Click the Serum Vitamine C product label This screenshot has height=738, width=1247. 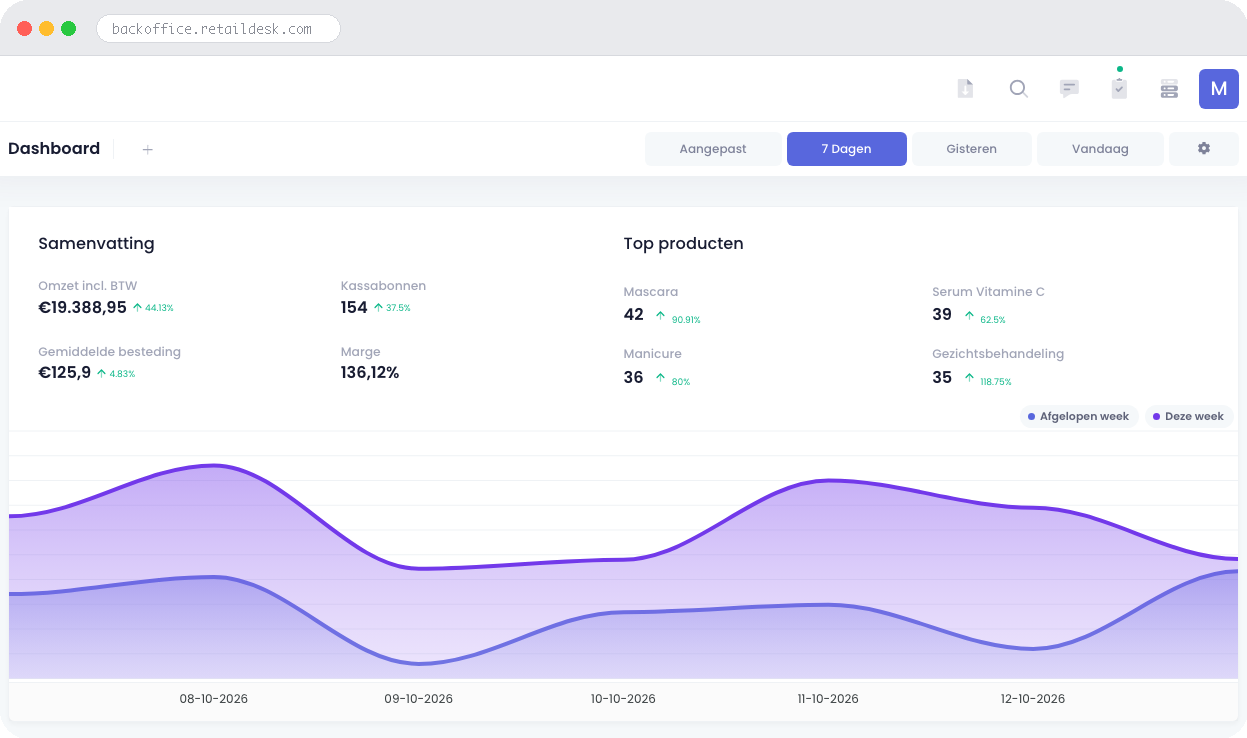point(988,292)
